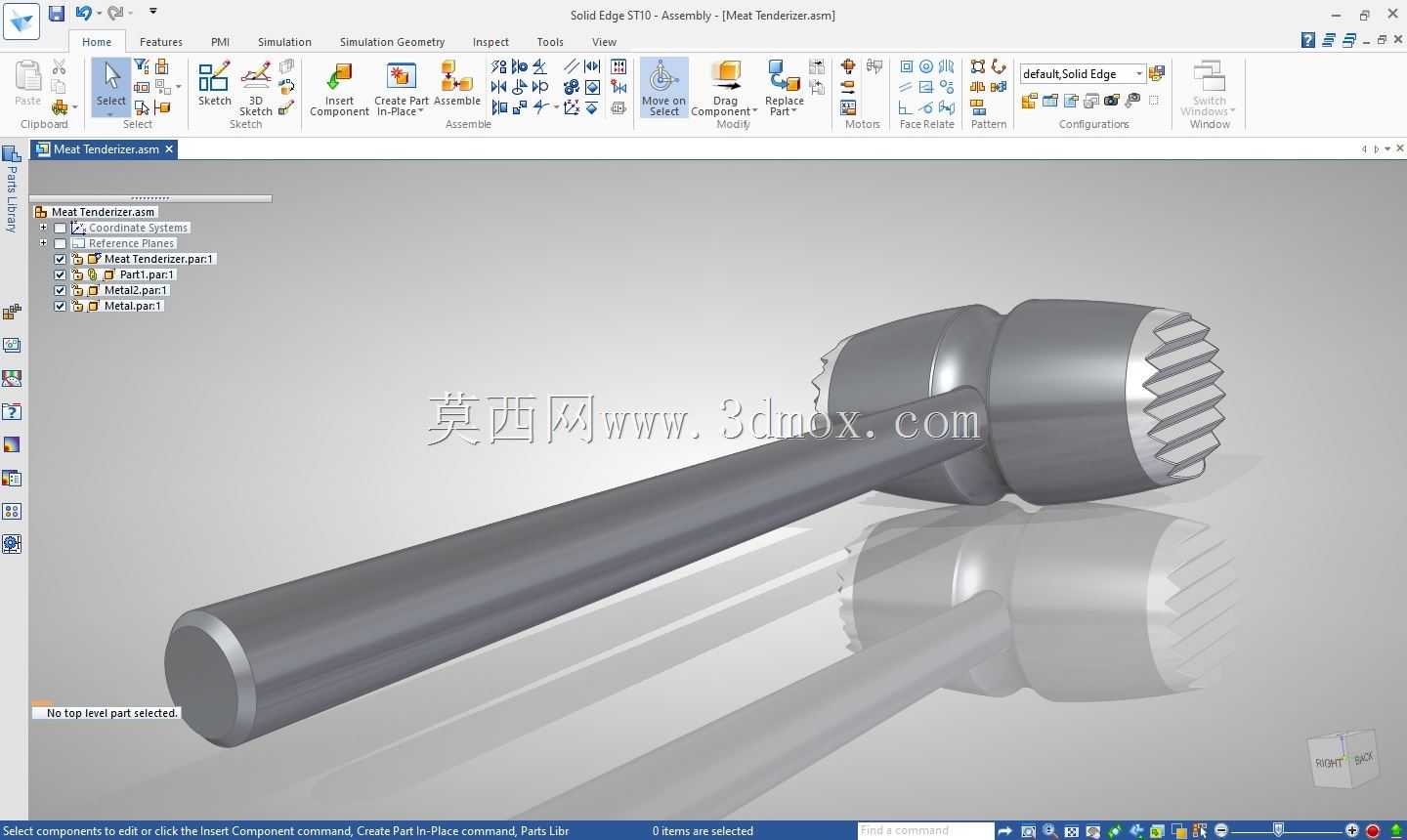The height and width of the screenshot is (840, 1407).
Task: Click the Assemble command
Action: pyautogui.click(x=457, y=84)
